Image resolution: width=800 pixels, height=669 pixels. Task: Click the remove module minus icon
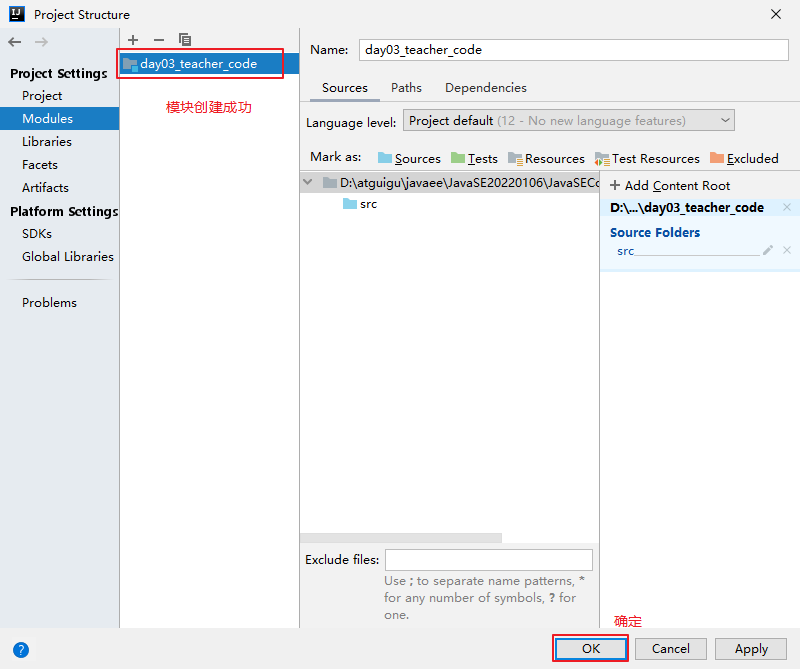tap(158, 40)
